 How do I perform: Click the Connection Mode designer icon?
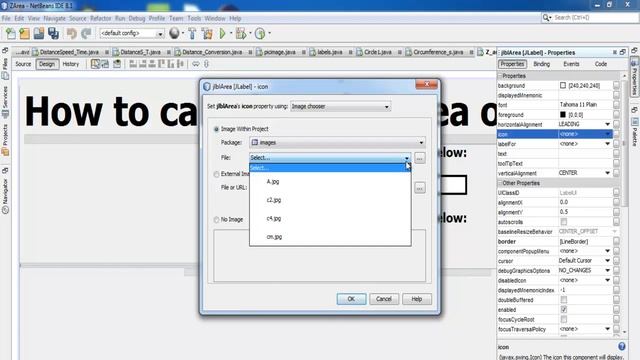click(105, 64)
